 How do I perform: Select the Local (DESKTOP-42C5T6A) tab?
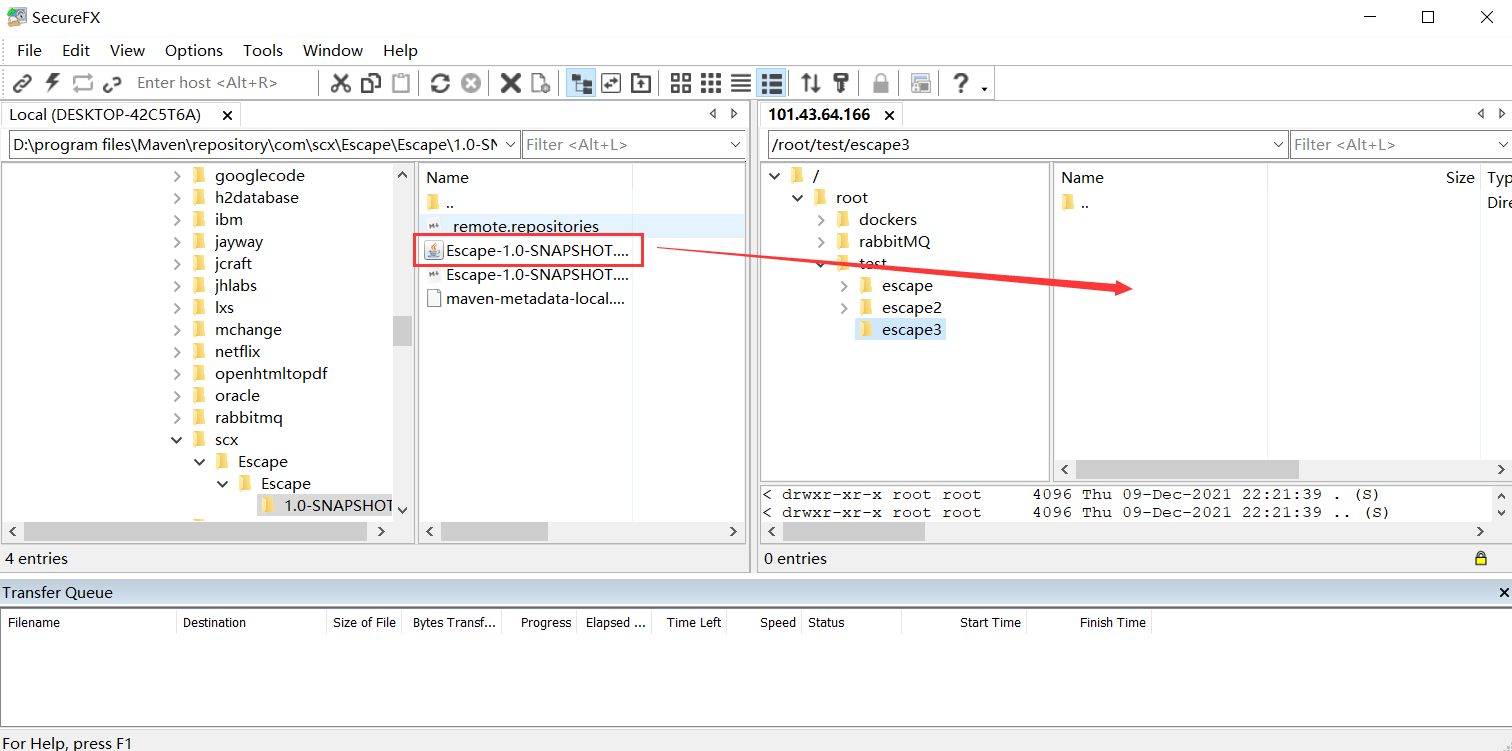(x=106, y=115)
